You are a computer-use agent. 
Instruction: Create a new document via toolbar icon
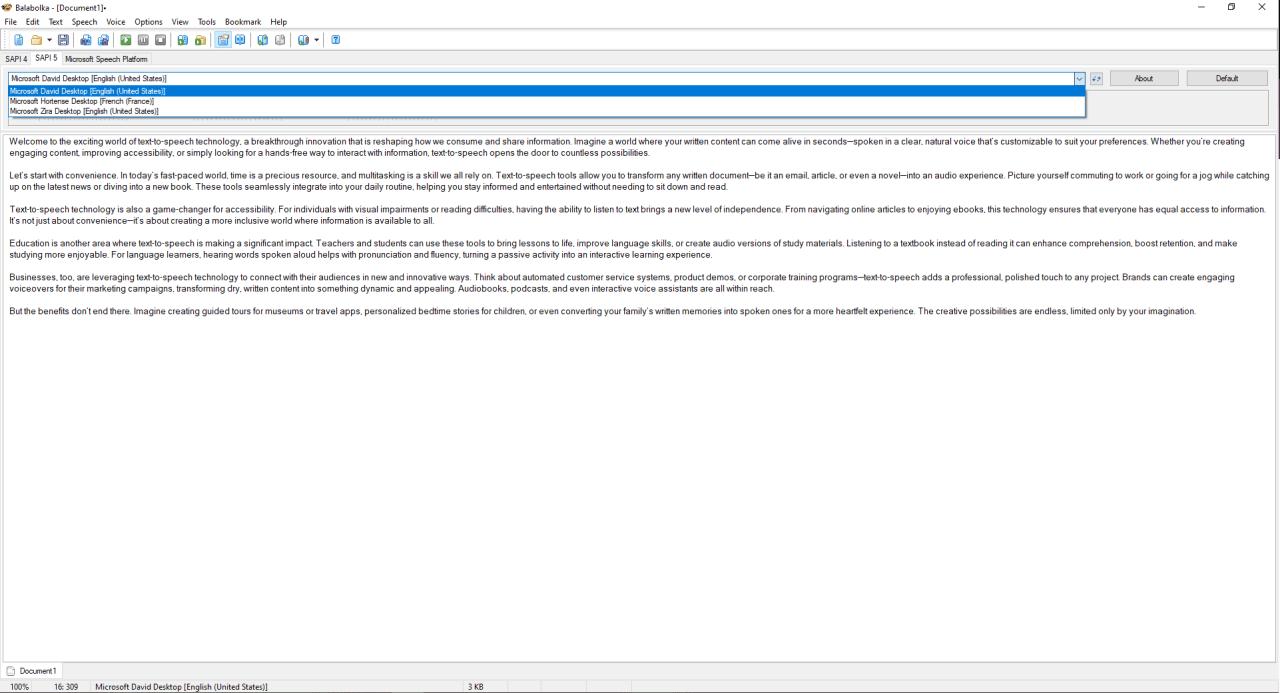(x=19, y=40)
